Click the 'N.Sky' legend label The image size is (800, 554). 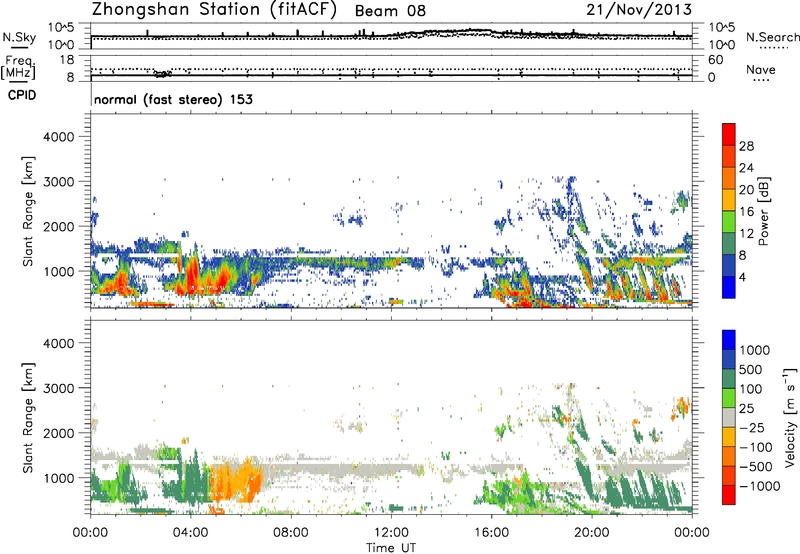pos(19,37)
